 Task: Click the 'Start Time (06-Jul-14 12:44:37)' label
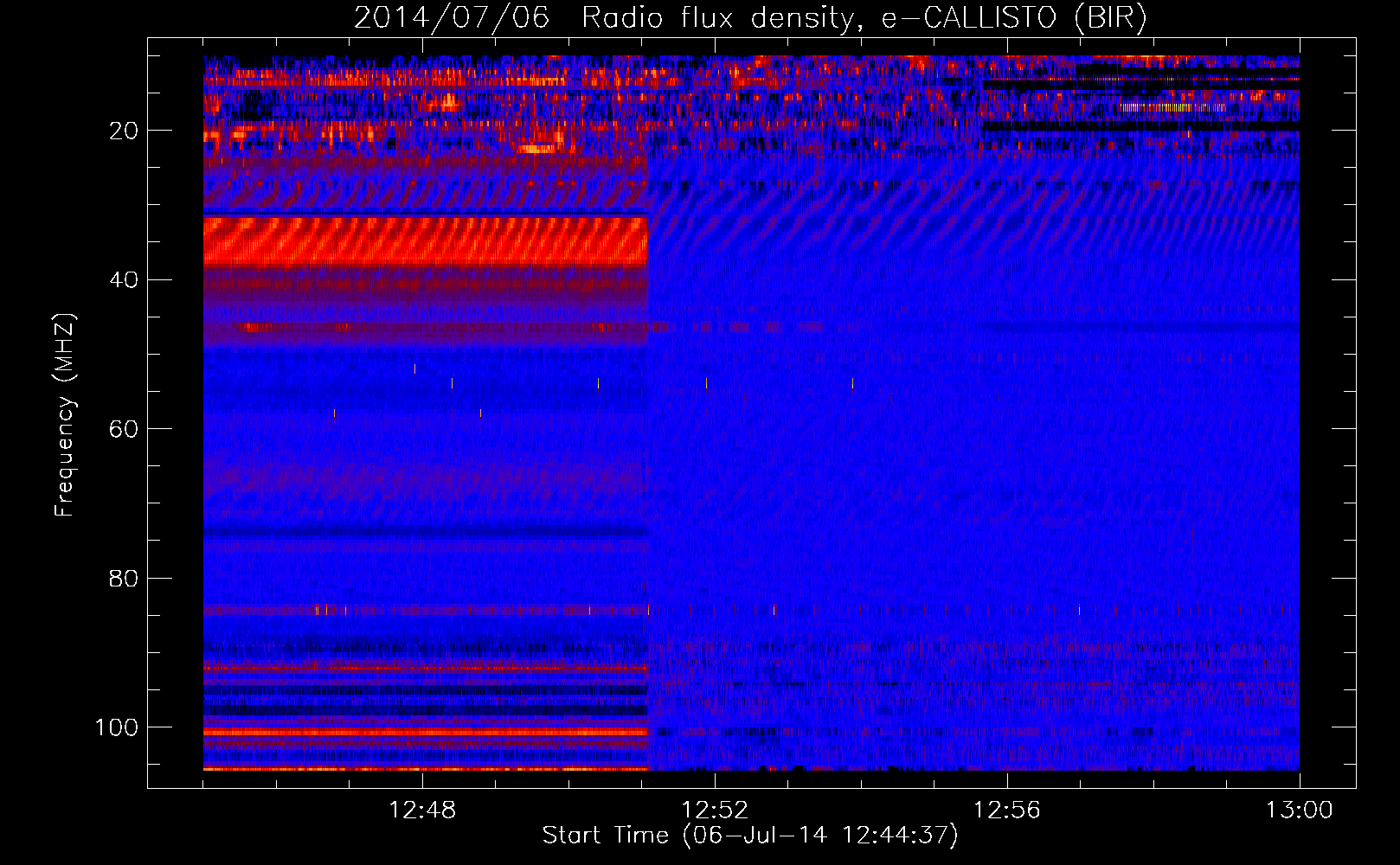[750, 836]
